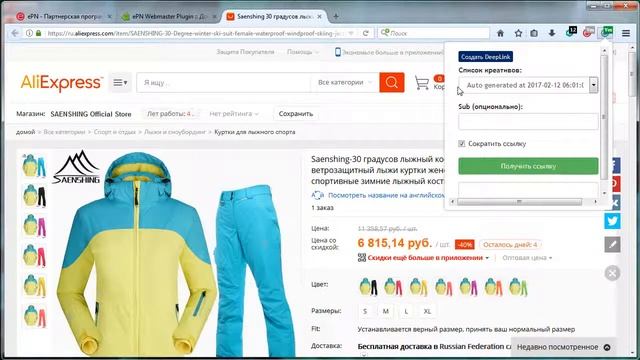
Task: Click 'Защита Покупателя' link
Action: (245, 52)
